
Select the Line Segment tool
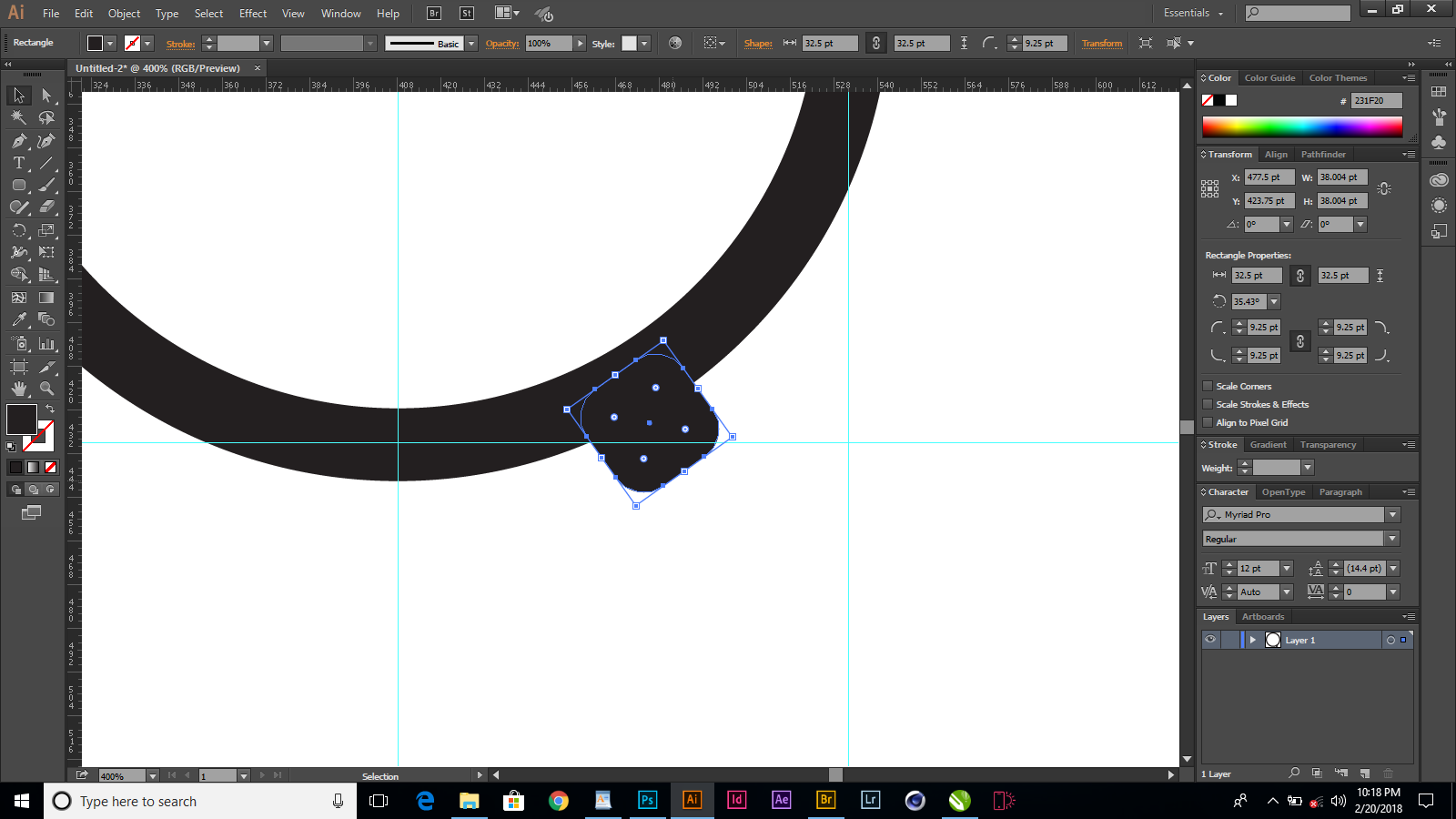(46, 163)
